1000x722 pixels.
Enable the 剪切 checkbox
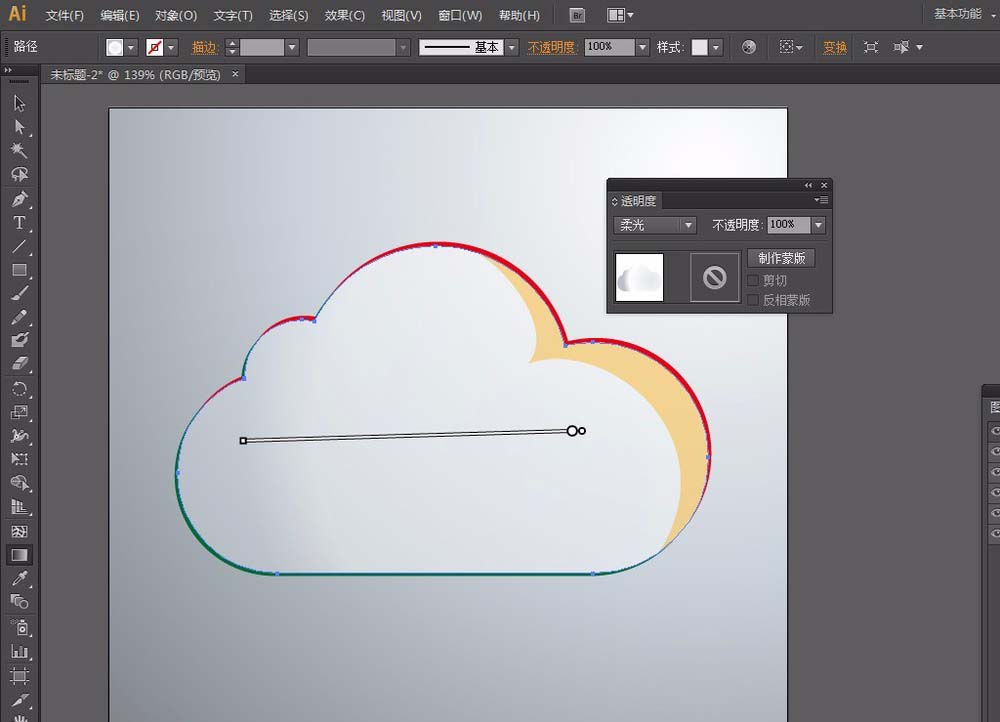(753, 281)
